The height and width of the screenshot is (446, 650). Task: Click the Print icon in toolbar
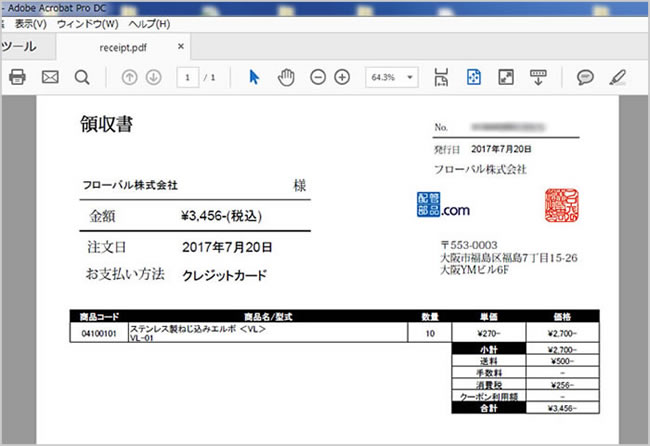(17, 77)
